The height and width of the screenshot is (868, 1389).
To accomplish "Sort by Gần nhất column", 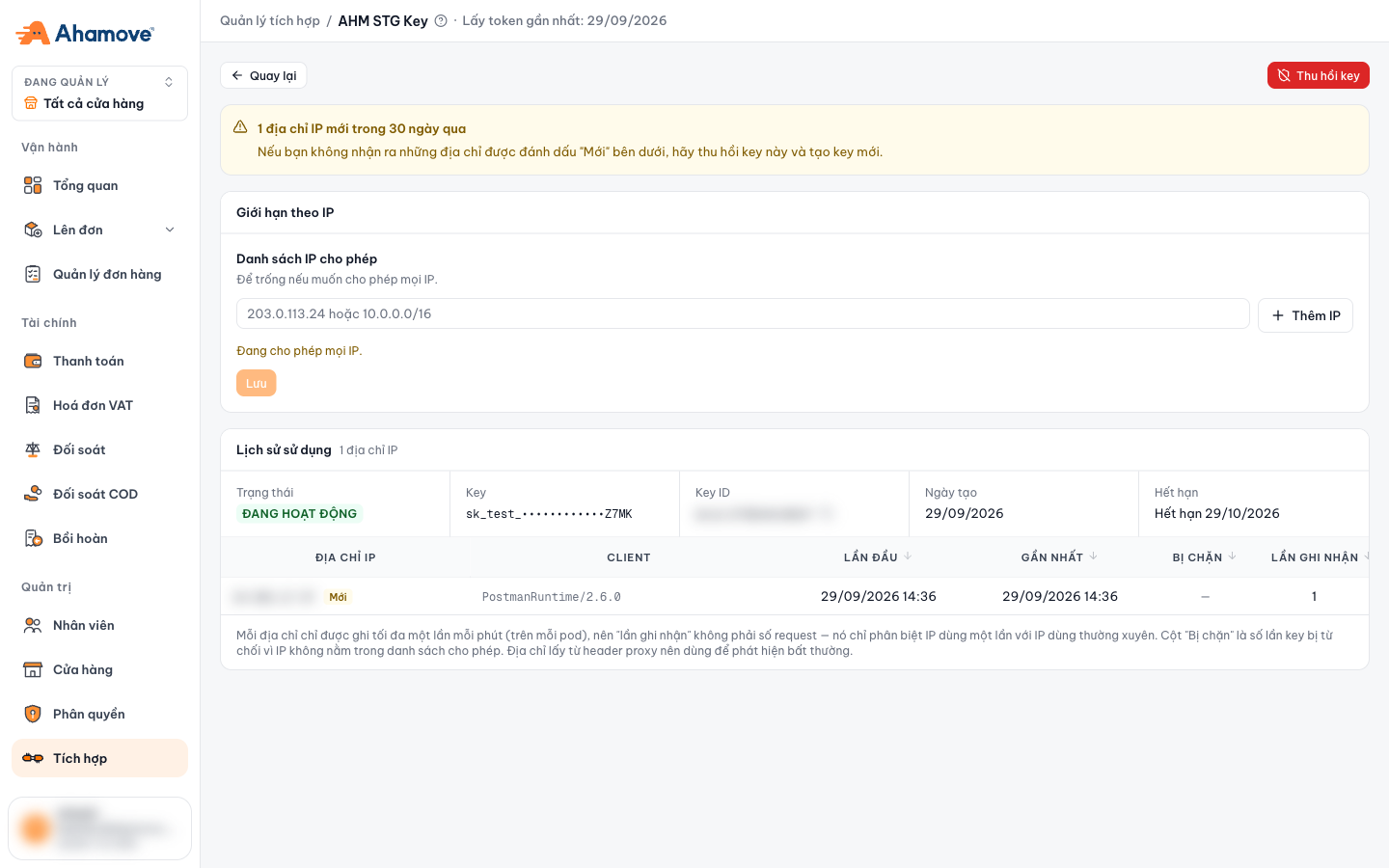I will tap(1059, 557).
